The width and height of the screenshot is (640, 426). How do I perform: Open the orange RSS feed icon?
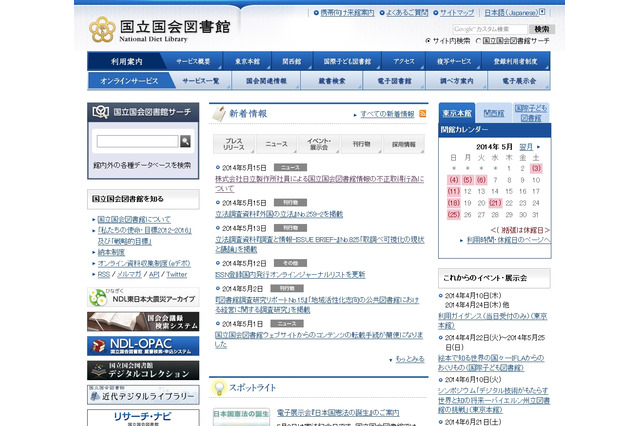click(422, 115)
